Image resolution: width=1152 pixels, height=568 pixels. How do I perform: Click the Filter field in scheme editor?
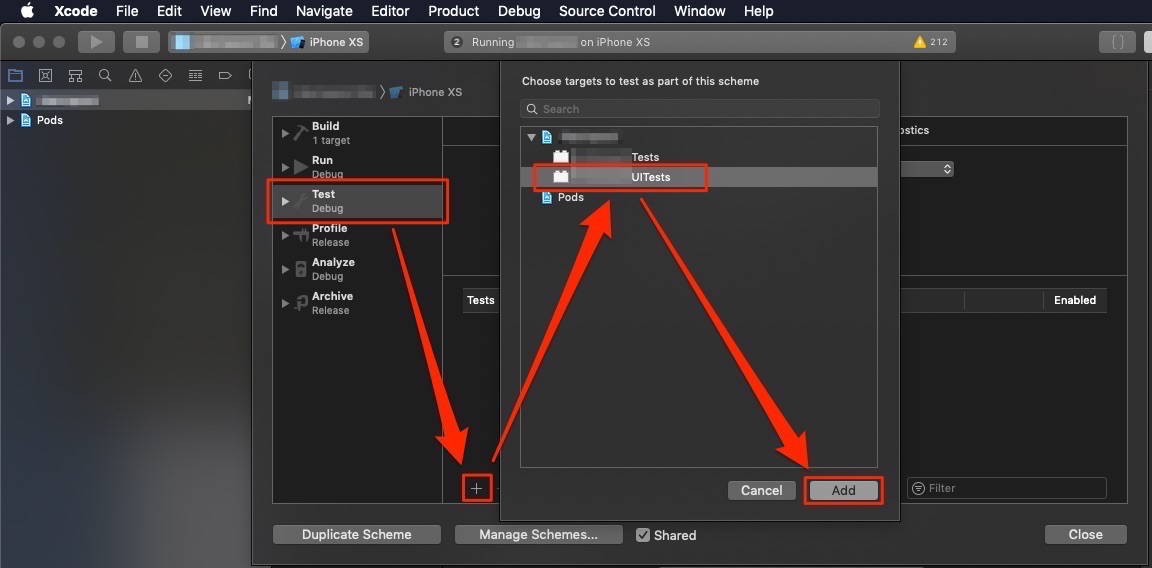pyautogui.click(x=1007, y=488)
